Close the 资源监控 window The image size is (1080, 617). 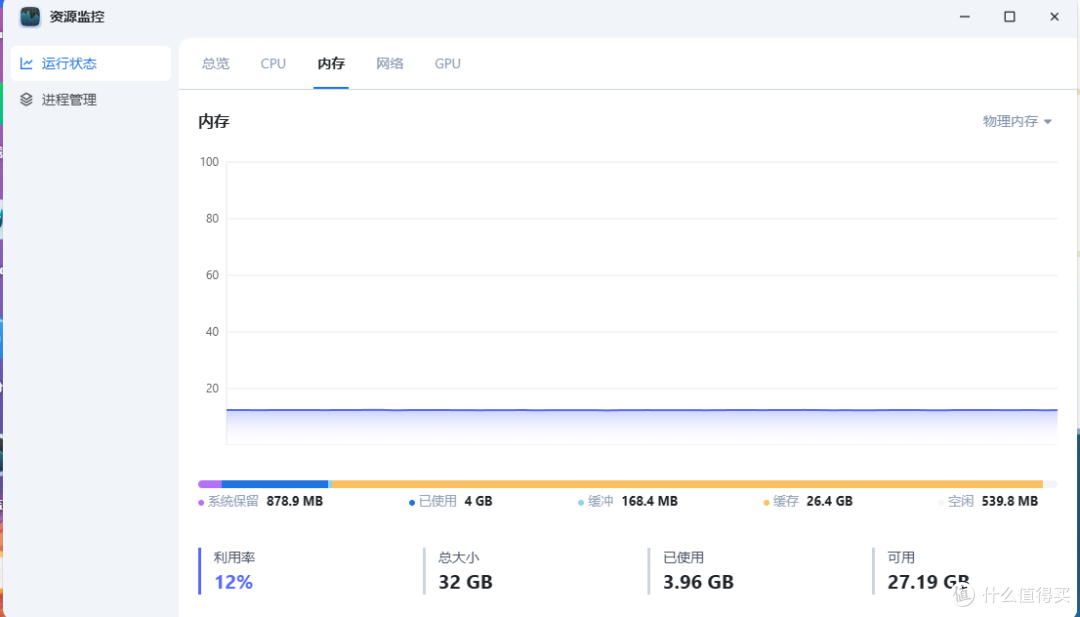(1055, 17)
